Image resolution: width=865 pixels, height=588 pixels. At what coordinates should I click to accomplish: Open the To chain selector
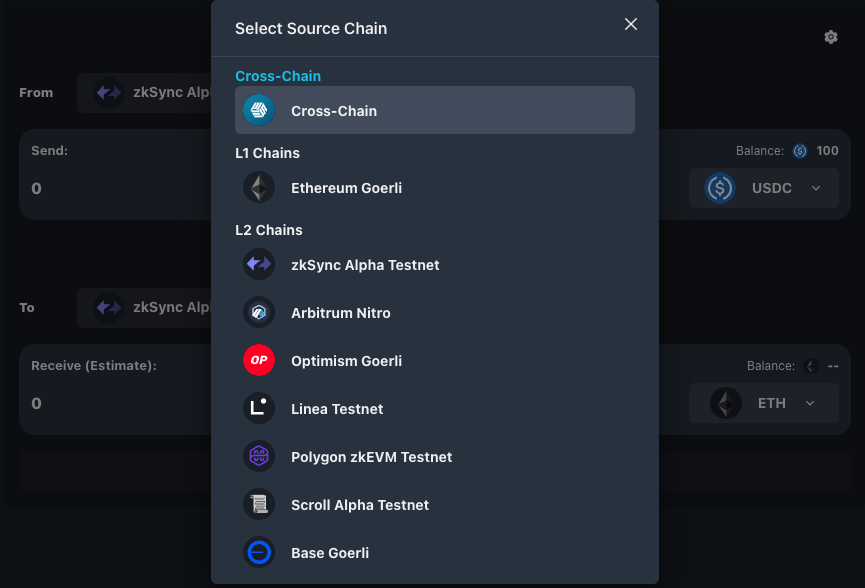pos(145,307)
